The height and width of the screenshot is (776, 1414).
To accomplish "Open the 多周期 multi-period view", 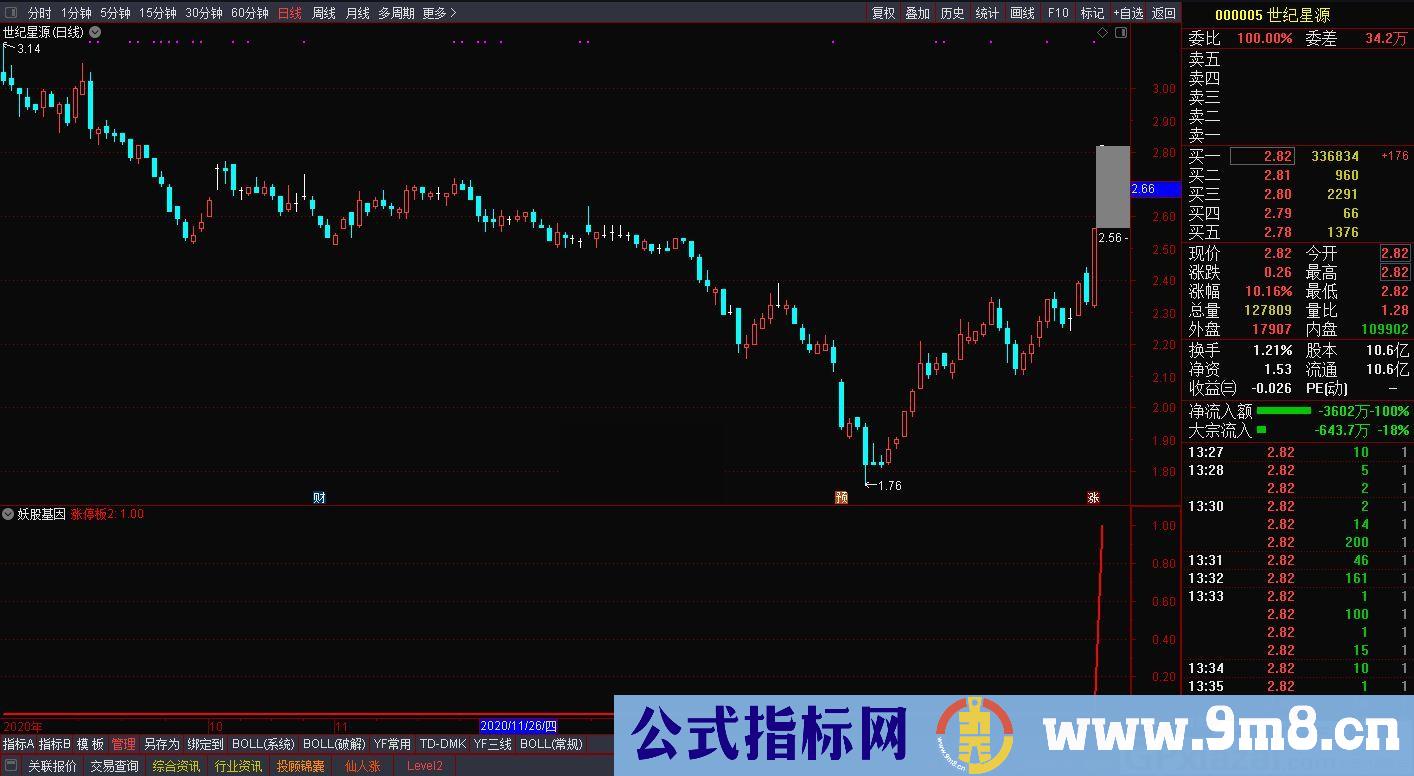I will click(396, 13).
